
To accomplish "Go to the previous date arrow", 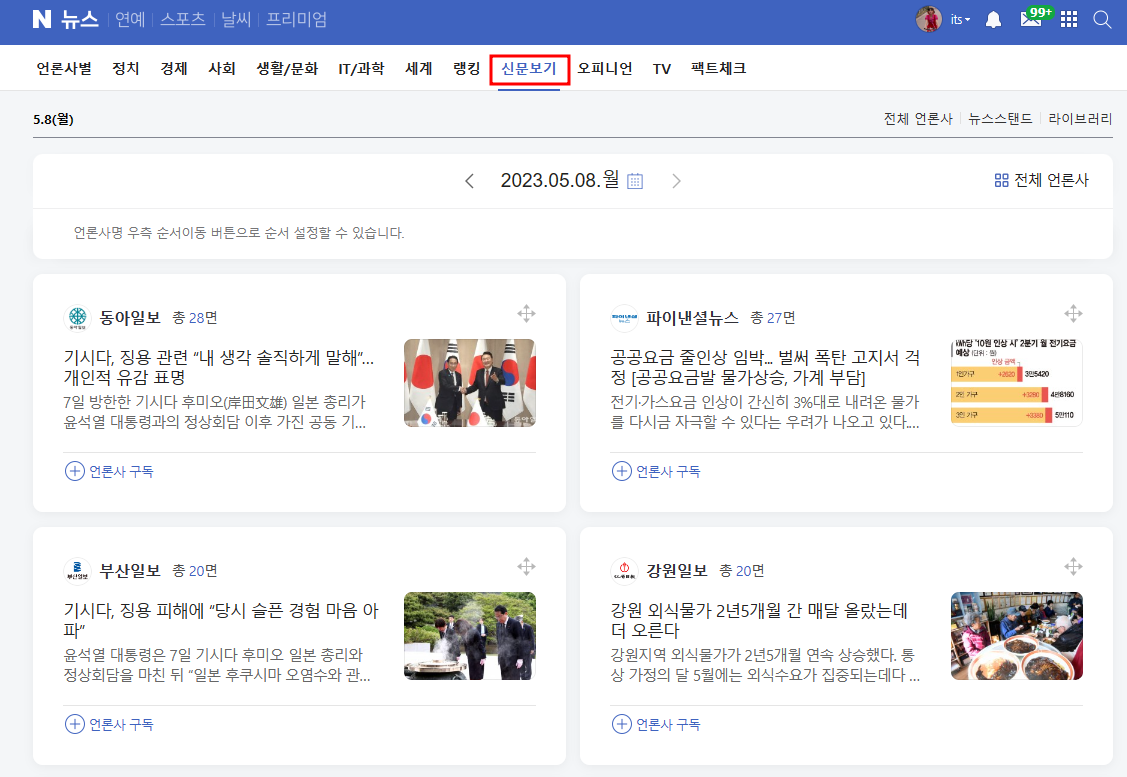I will 469,181.
